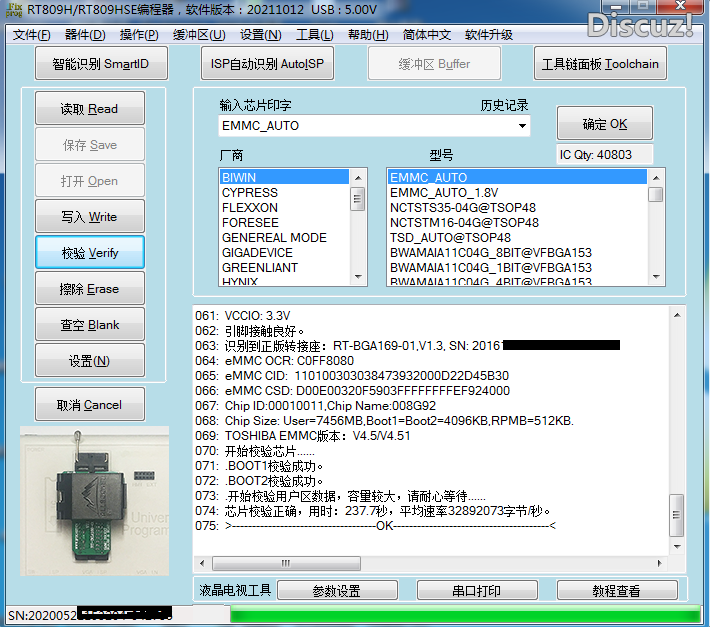Open the 帮助(H) menu
This screenshot has width=710, height=627.
368,35
